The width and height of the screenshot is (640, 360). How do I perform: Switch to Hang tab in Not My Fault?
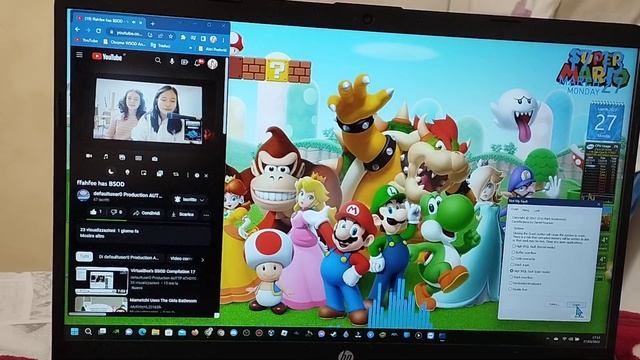pos(526,211)
